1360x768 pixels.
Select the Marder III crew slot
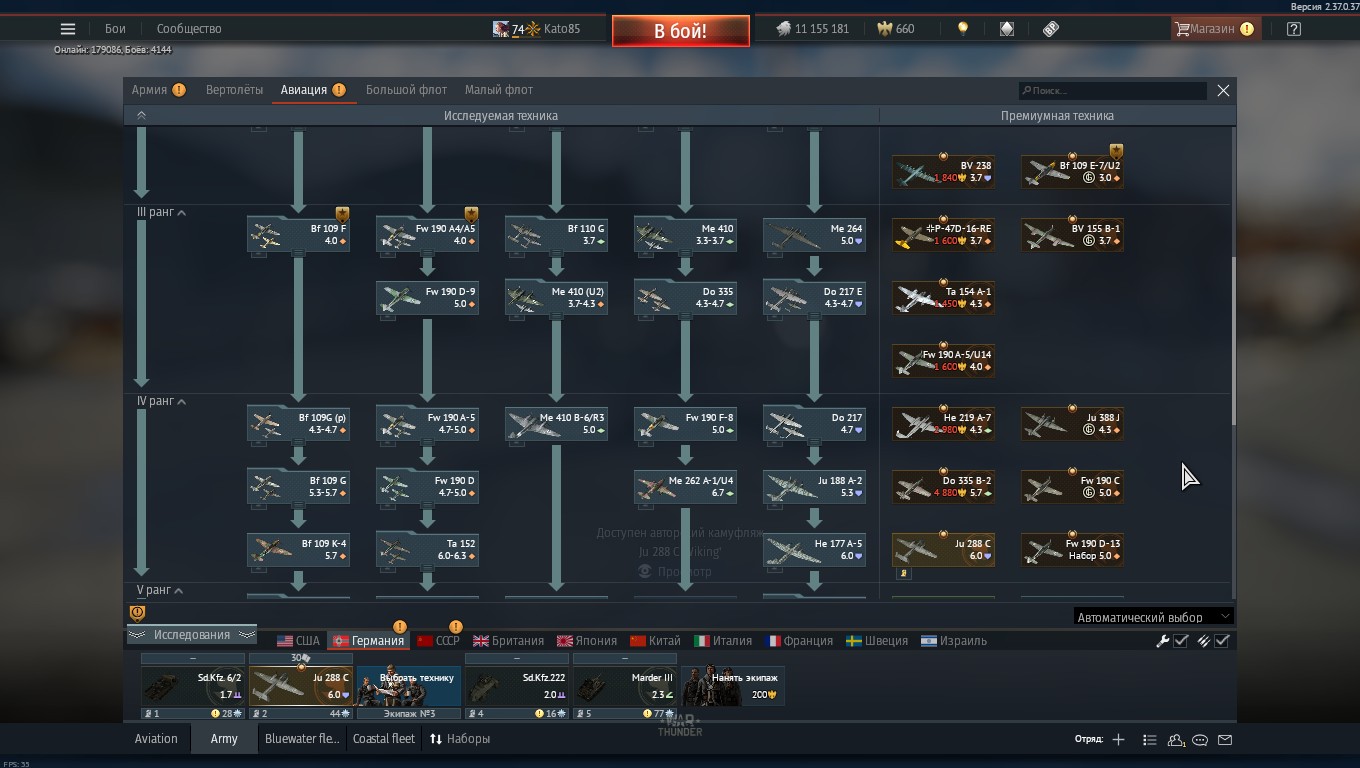pyautogui.click(x=625, y=686)
